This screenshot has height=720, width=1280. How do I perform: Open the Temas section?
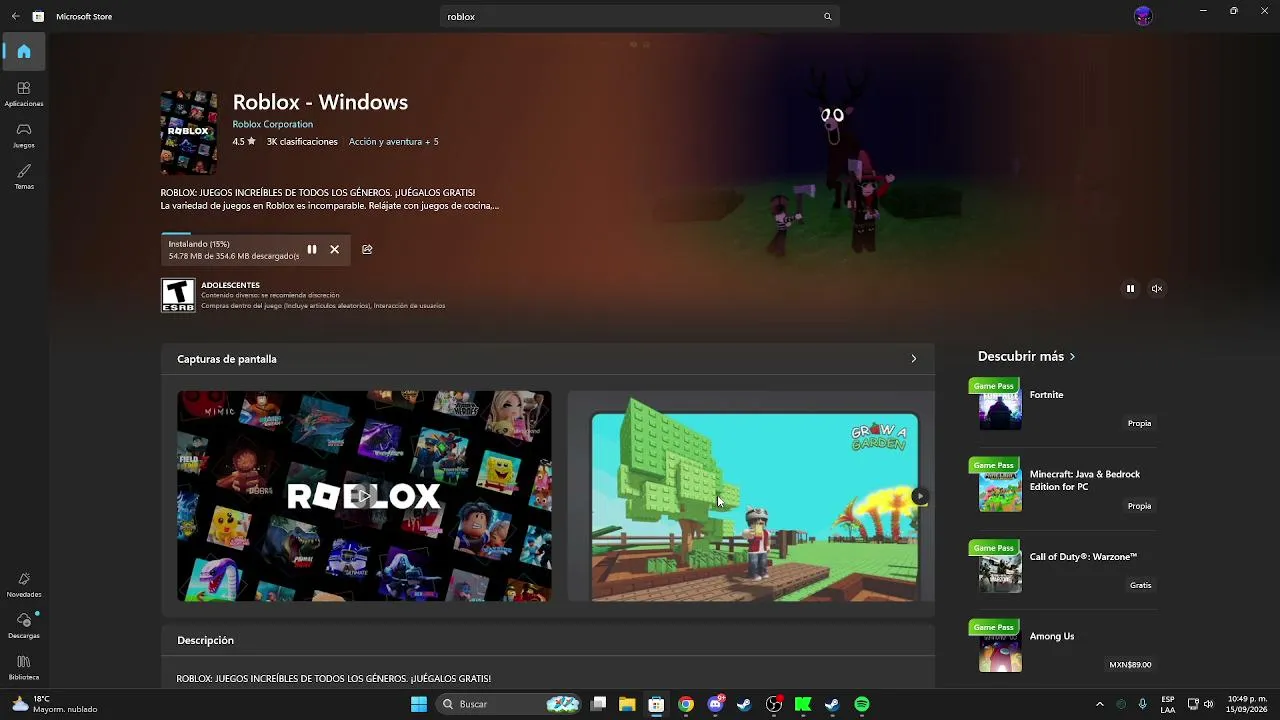[24, 177]
